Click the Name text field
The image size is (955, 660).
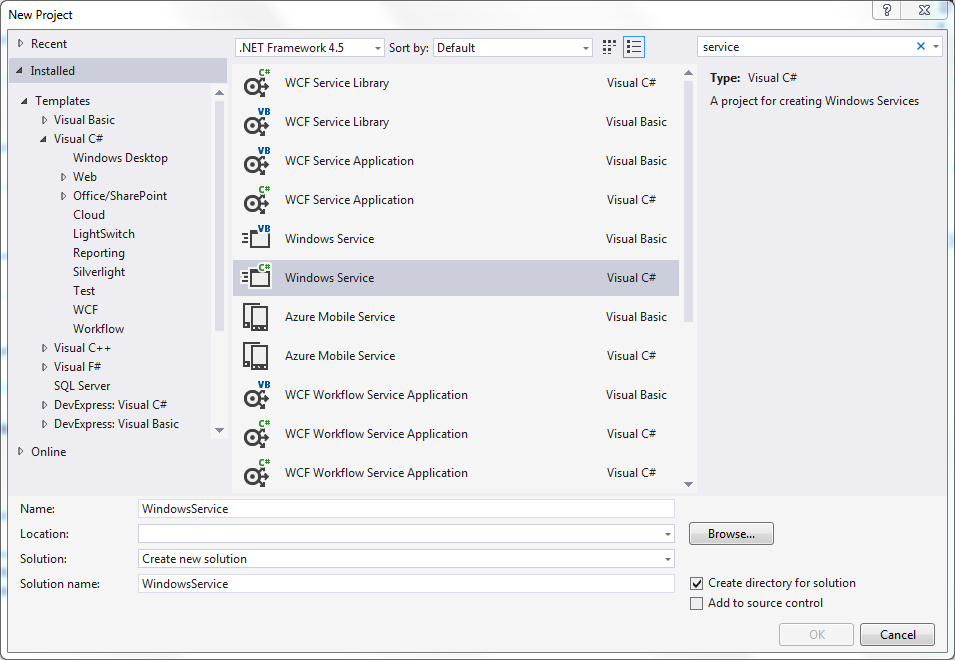(406, 509)
